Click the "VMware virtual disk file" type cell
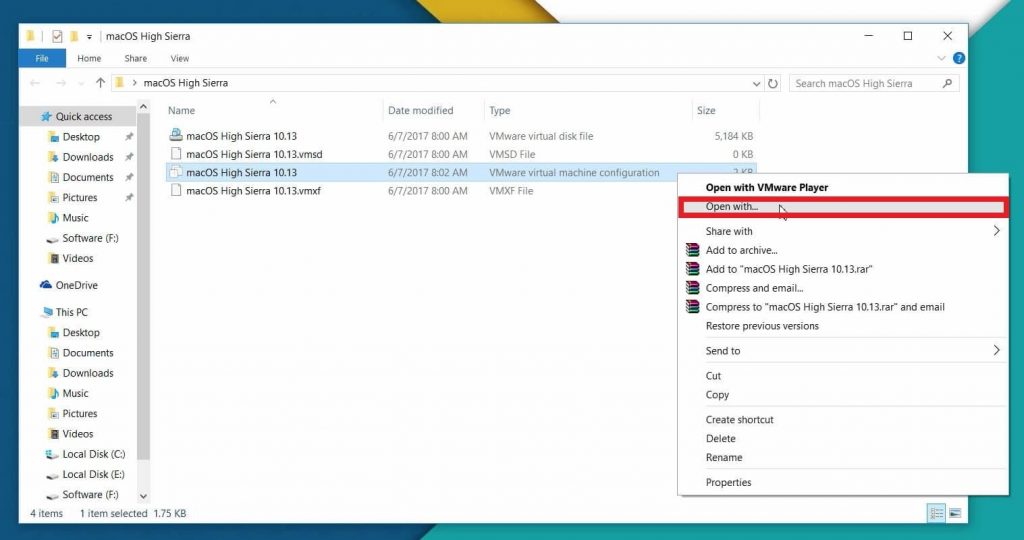The width and height of the screenshot is (1024, 540). point(541,136)
